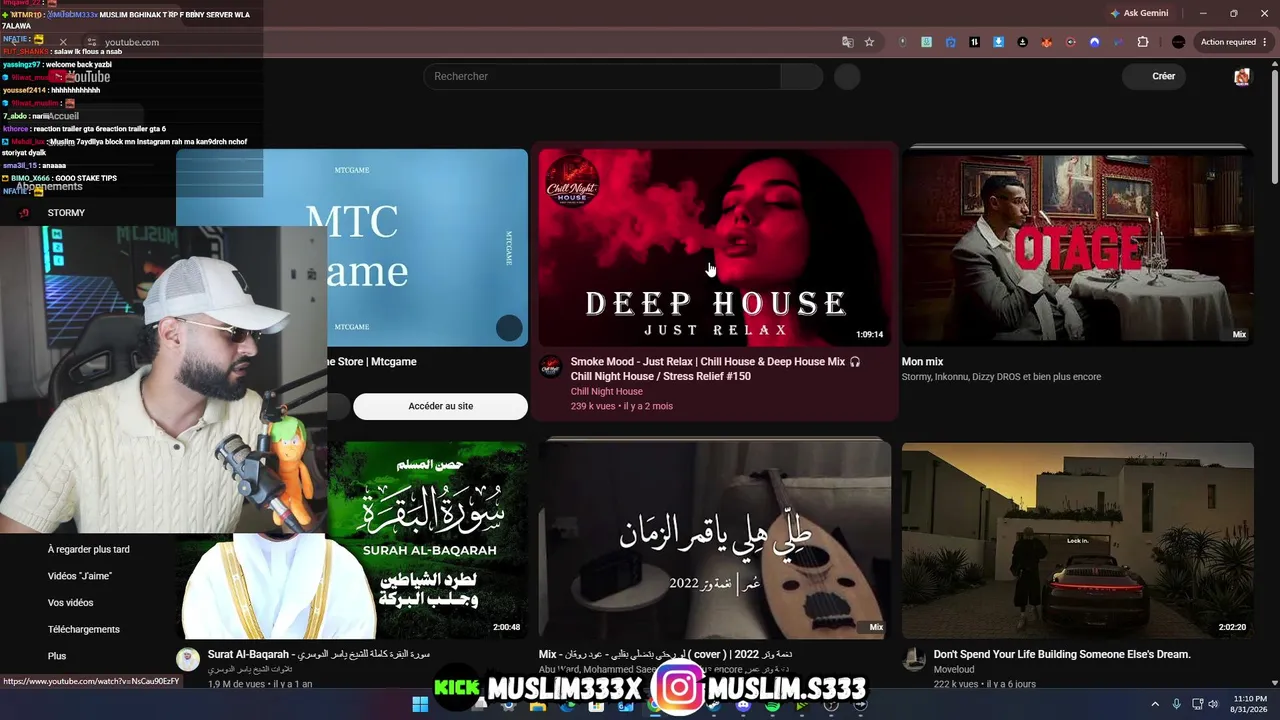Open the Don't Spend Your Life video thumbnail
Viewport: 1280px width, 720px height.
pyautogui.click(x=1078, y=540)
